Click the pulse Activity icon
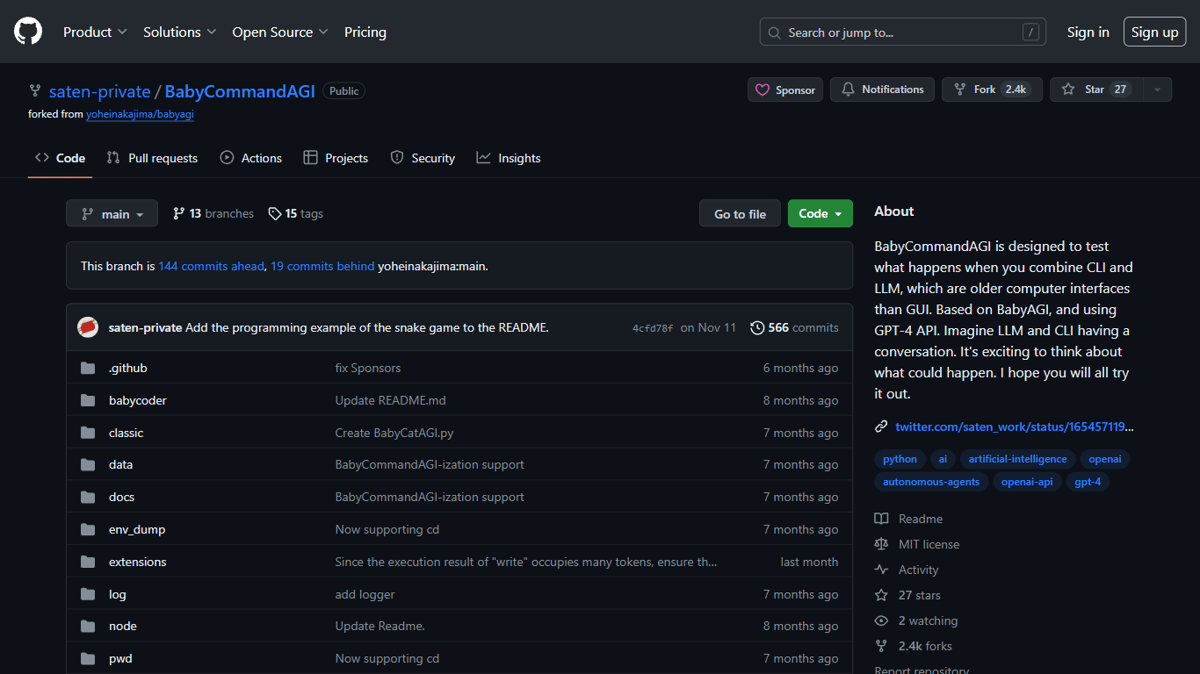The width and height of the screenshot is (1200, 674). (x=881, y=570)
